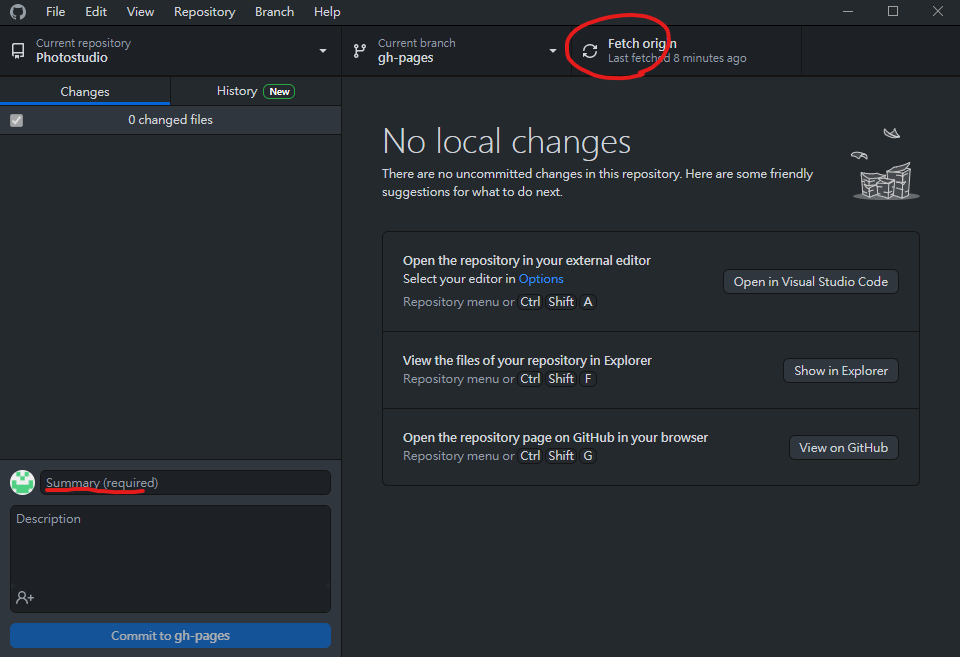The image size is (960, 657).
Task: Click the add co-authors person icon
Action: pos(25,597)
